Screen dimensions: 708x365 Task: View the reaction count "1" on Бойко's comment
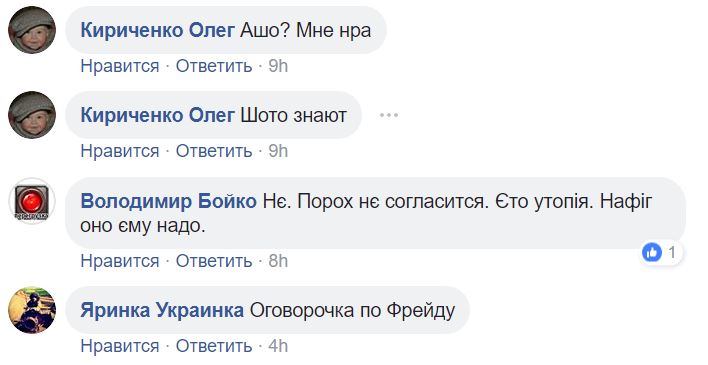tap(672, 253)
